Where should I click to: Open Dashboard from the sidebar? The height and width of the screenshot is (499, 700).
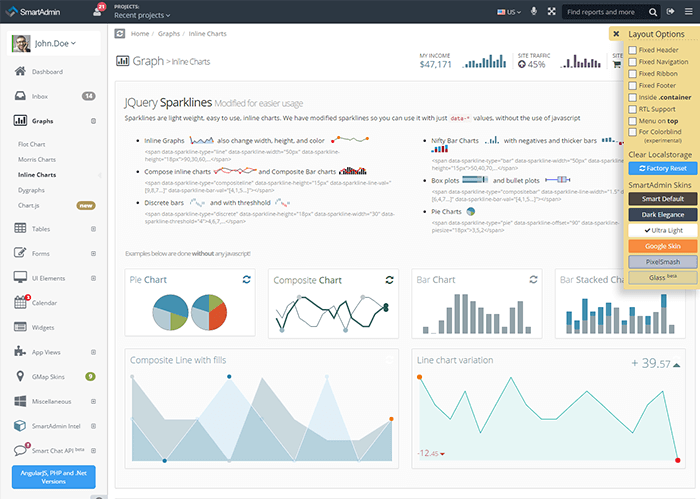46,72
